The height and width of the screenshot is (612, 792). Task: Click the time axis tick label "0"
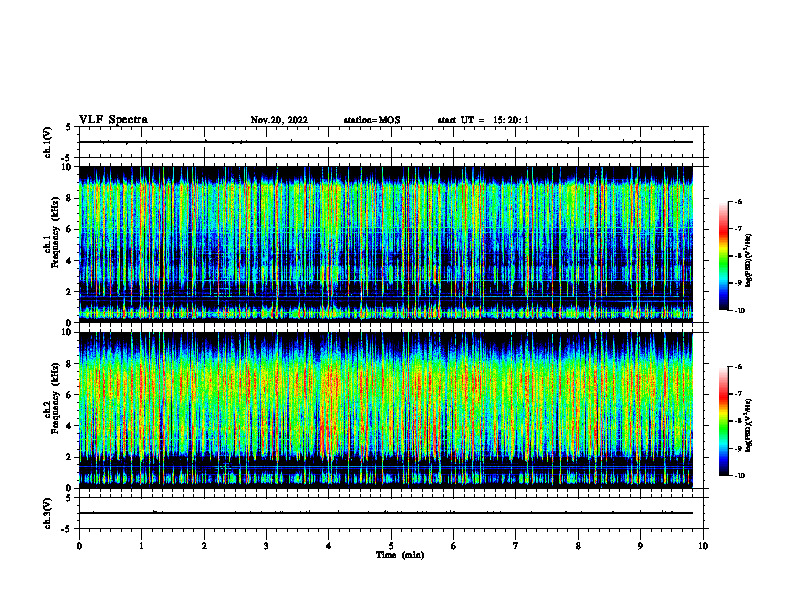click(x=79, y=546)
